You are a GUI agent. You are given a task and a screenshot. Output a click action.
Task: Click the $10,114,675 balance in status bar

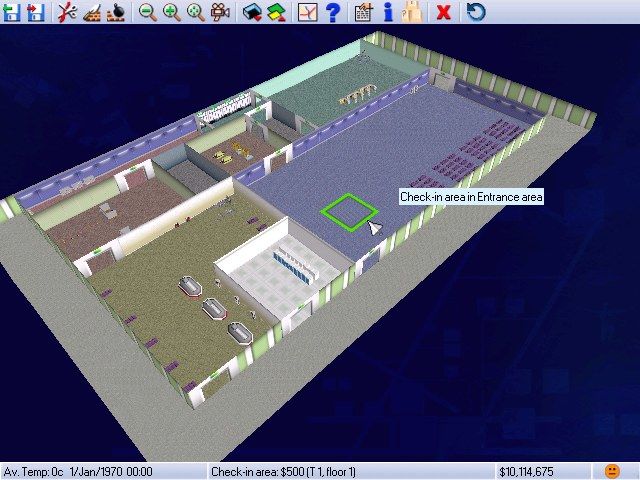532,471
